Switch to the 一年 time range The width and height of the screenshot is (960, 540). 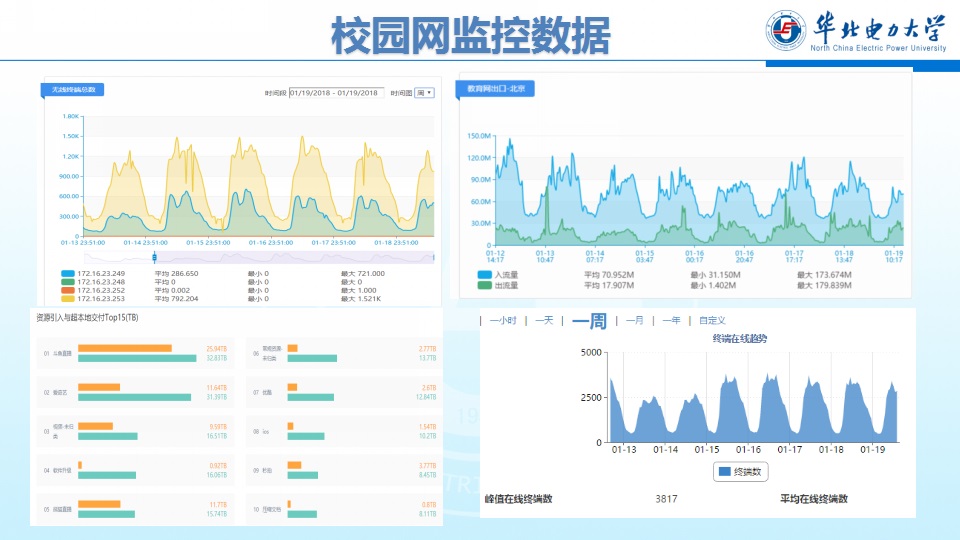pyautogui.click(x=671, y=321)
